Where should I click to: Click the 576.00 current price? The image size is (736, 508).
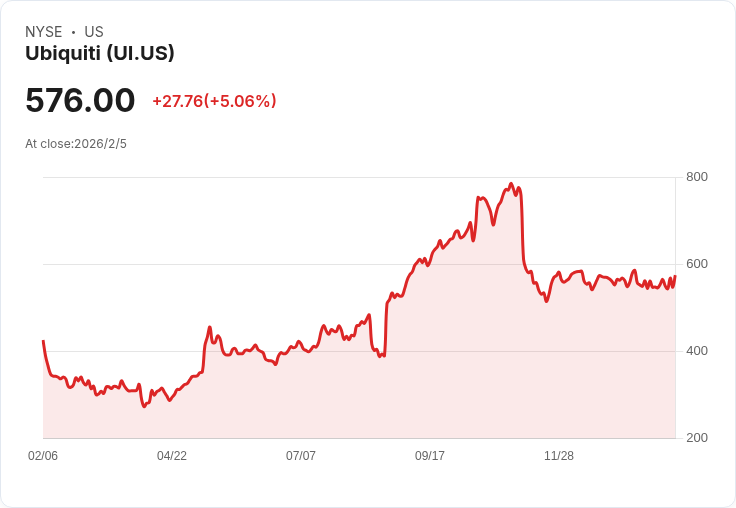coord(80,100)
